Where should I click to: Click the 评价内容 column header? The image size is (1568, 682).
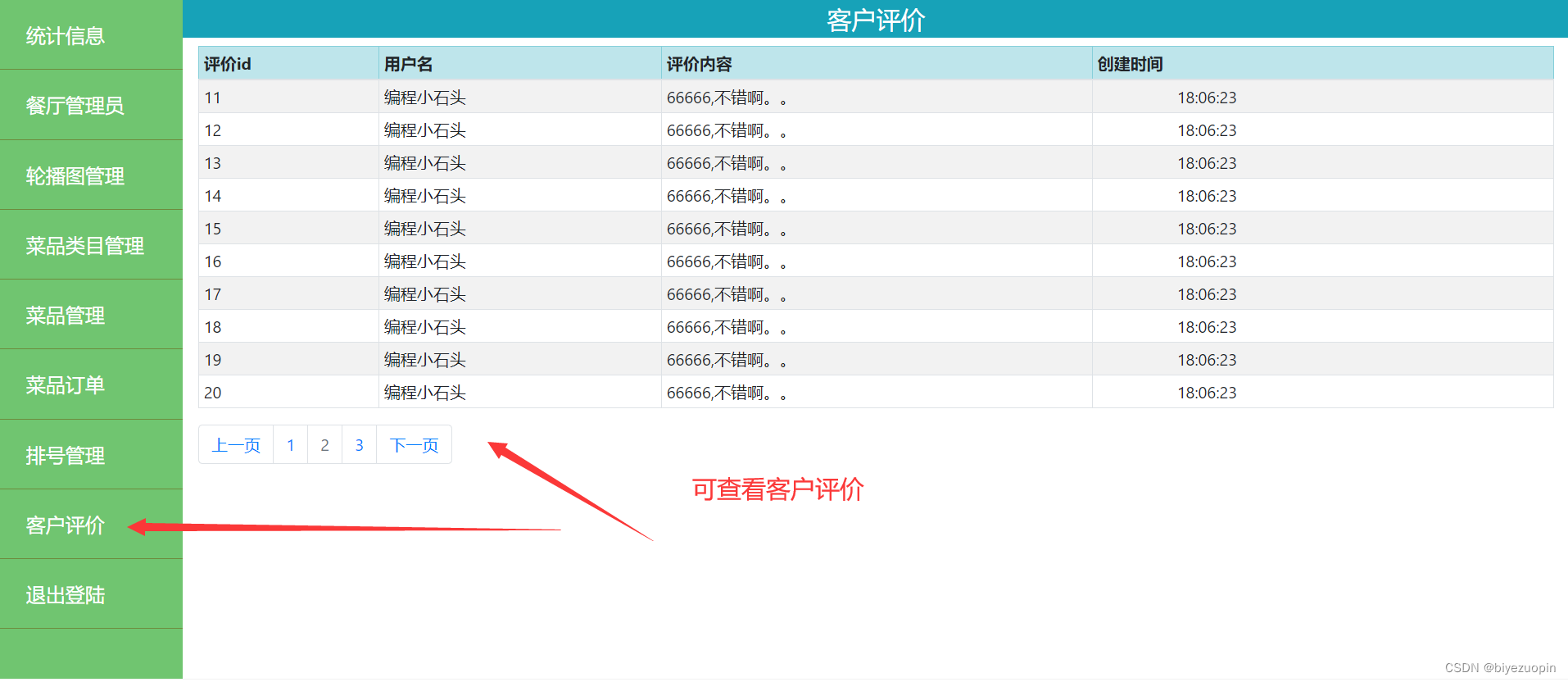click(877, 64)
